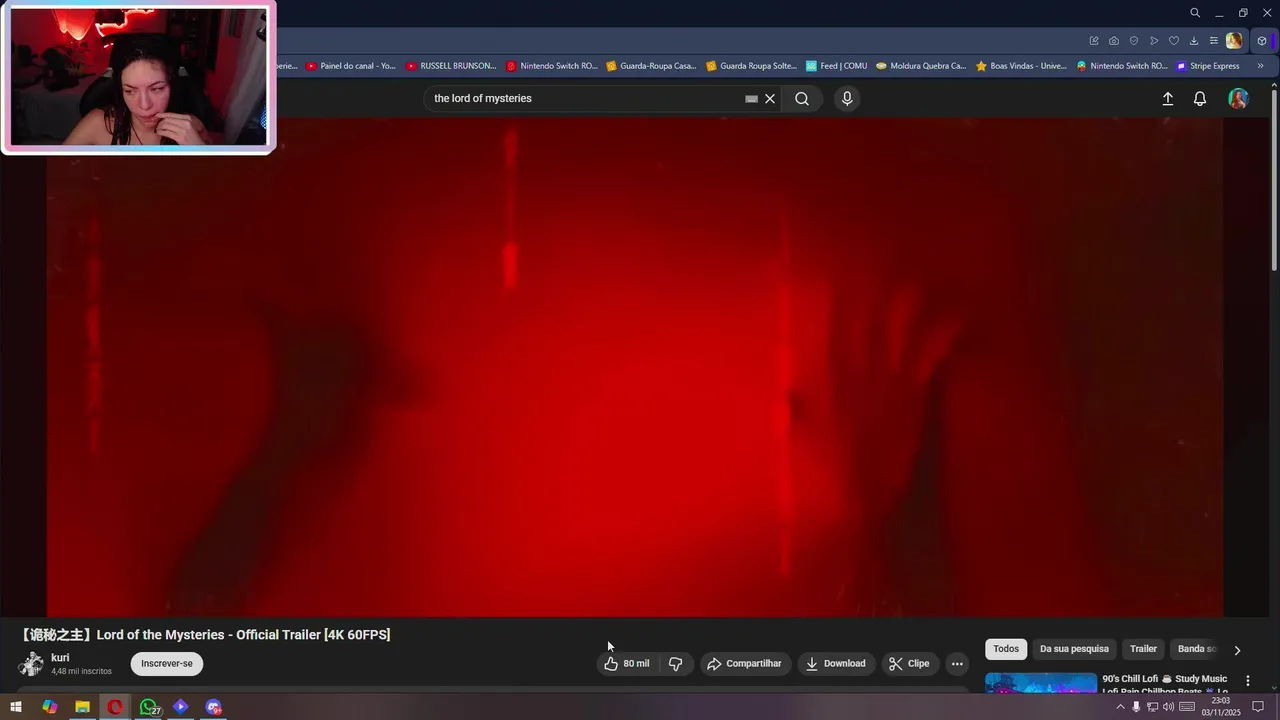This screenshot has height=720, width=1280.
Task: Open Guarda Roupa Solte... bookmark
Action: pyautogui.click(x=751, y=66)
